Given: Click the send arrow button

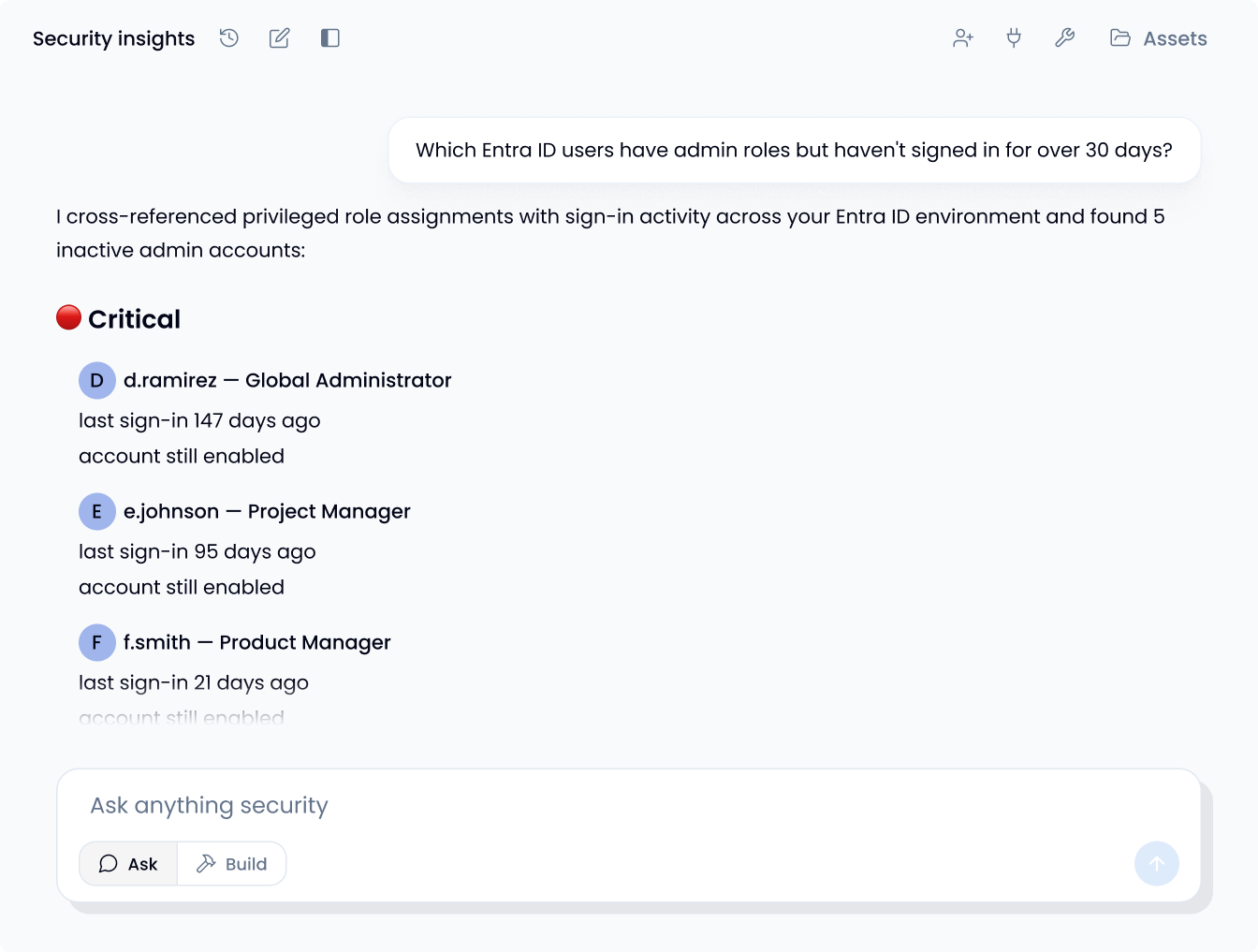Looking at the screenshot, I should 1156,863.
